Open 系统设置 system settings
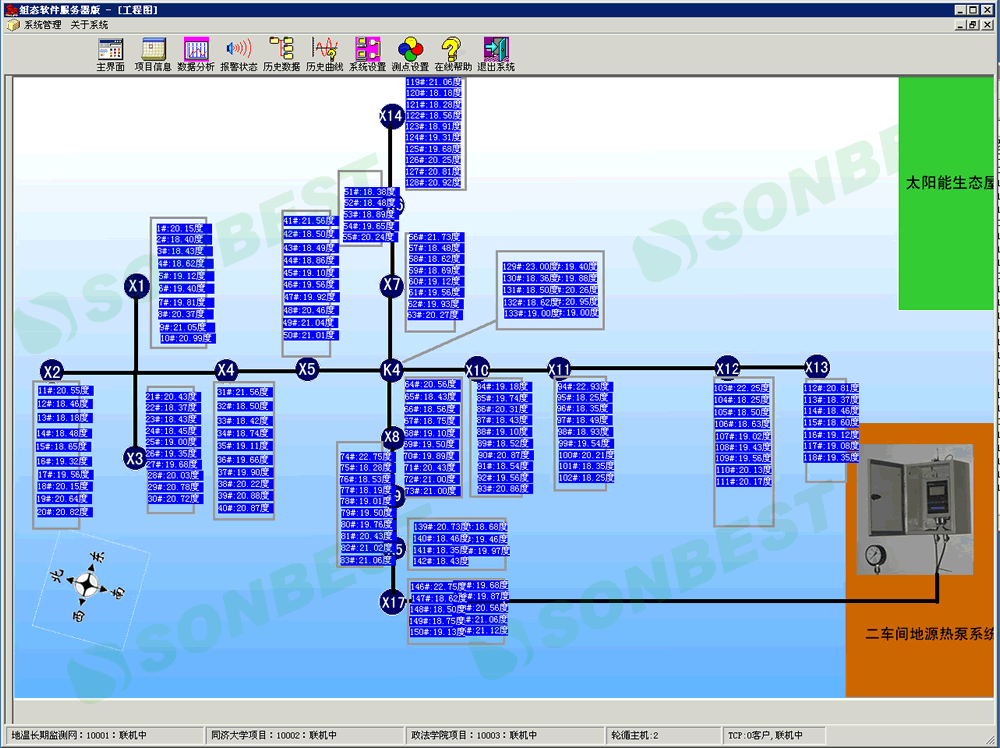Viewport: 1000px width, 748px height. [367, 54]
